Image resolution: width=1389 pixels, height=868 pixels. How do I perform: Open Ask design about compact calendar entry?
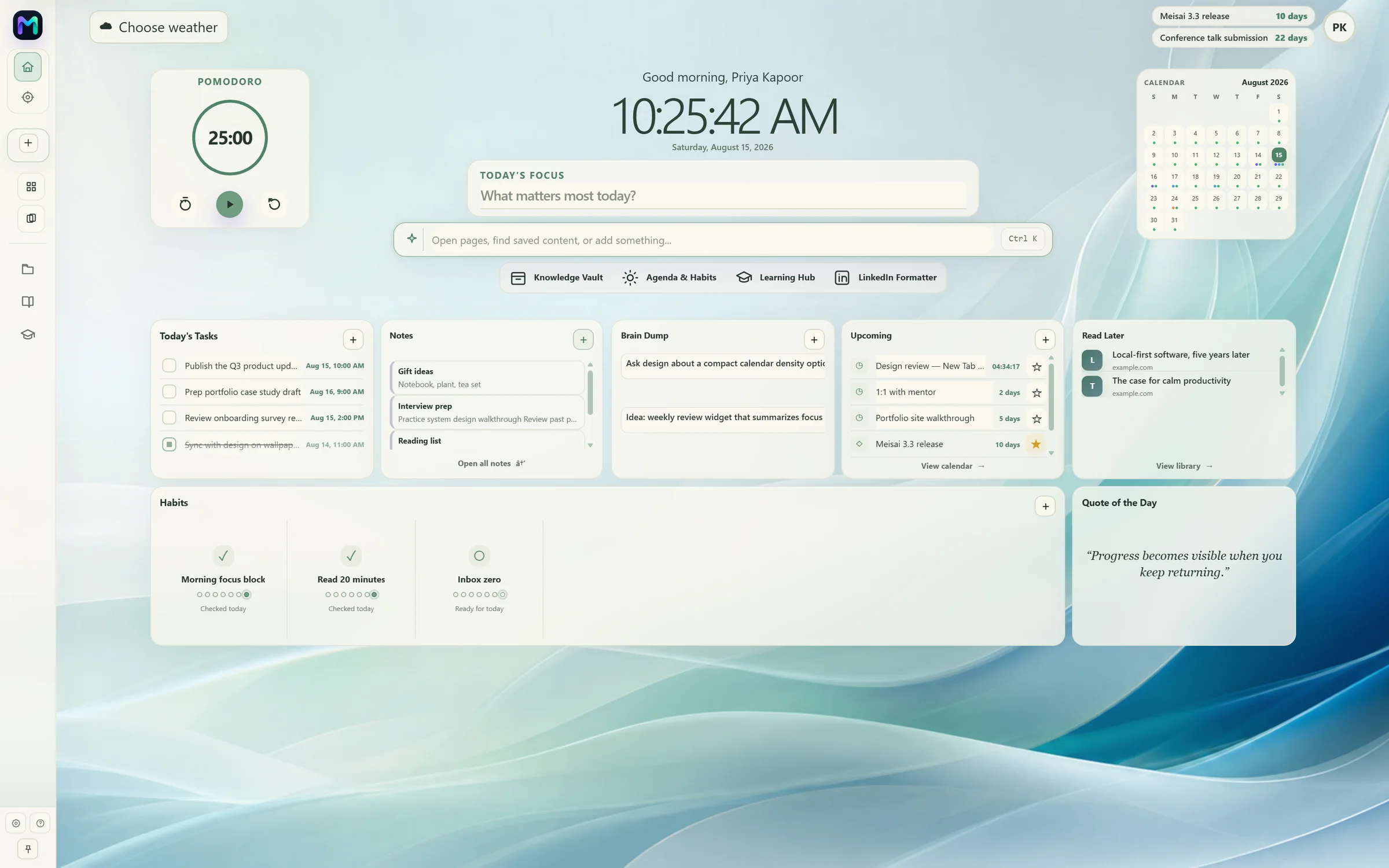click(x=723, y=366)
